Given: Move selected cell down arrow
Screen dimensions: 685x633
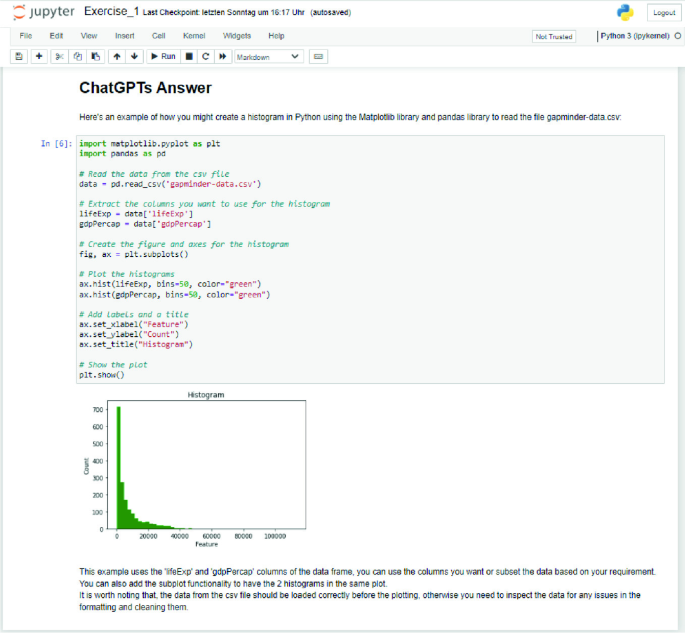Looking at the screenshot, I should 135,56.
